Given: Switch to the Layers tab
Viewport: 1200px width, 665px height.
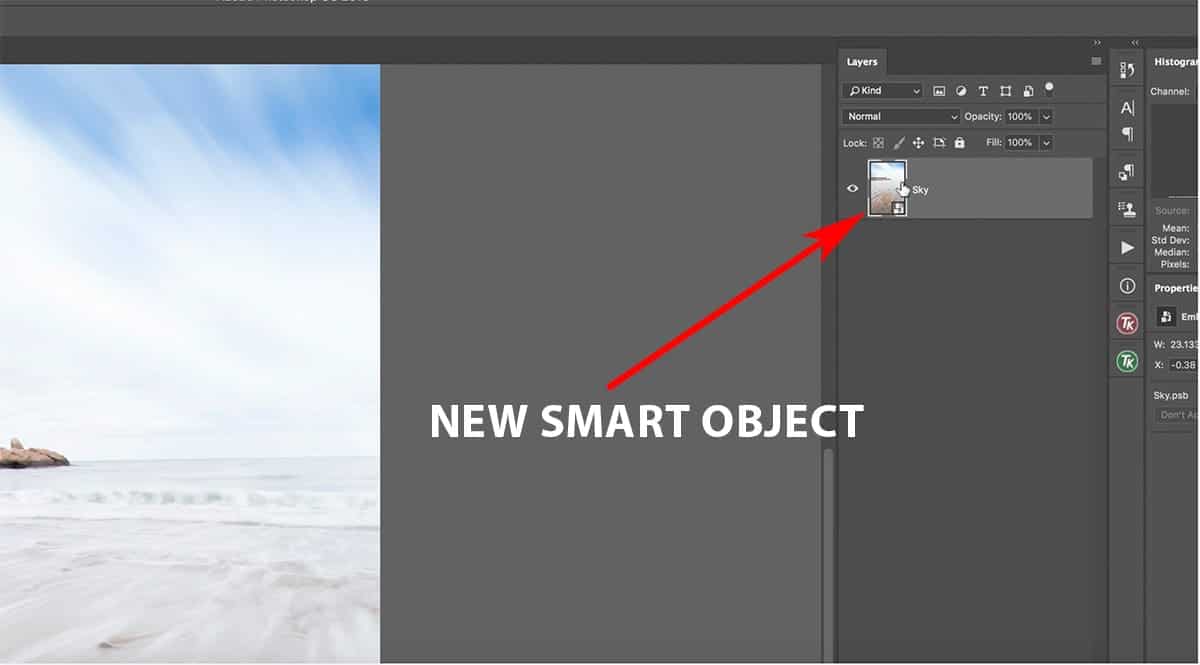Looking at the screenshot, I should coord(862,61).
